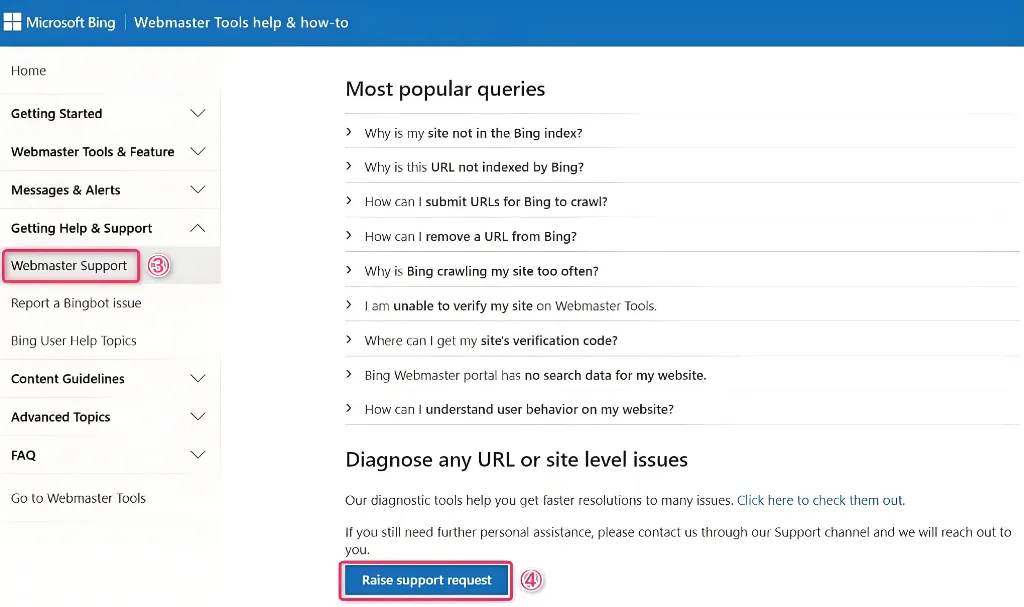This screenshot has width=1024, height=607.
Task: Open 'Click here to check them out' link
Action: 820,500
